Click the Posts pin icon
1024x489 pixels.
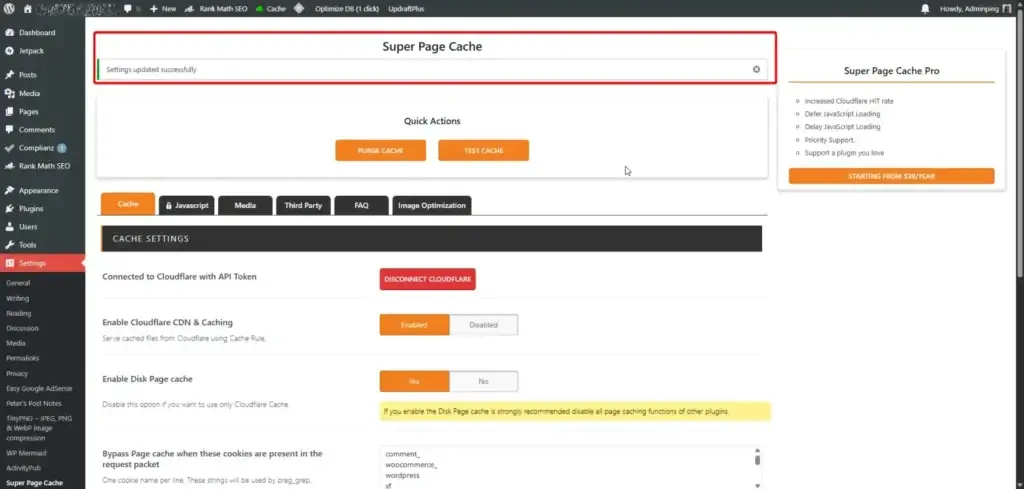10,75
